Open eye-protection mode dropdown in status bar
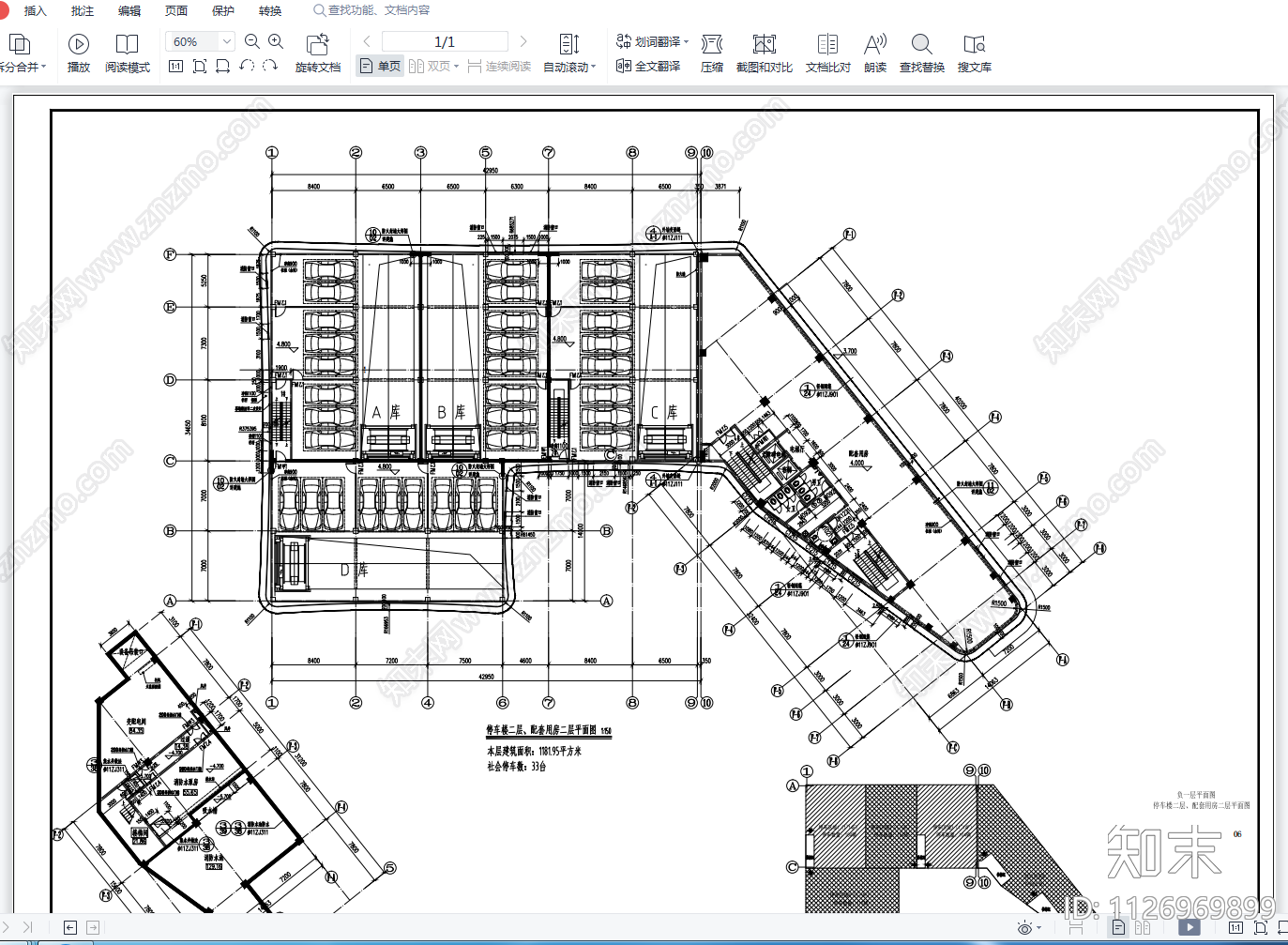 click(1029, 928)
